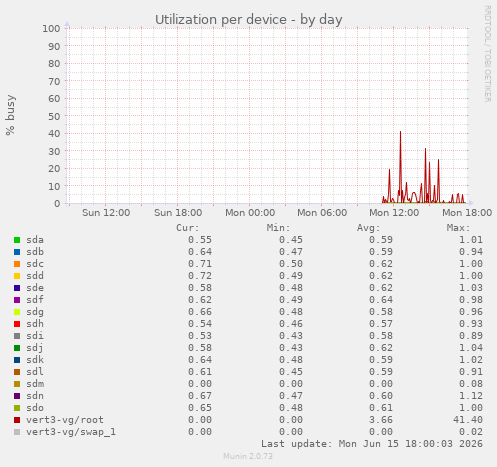Click the Min: column header
Screen dimensions: 497x467
[x=278, y=228]
